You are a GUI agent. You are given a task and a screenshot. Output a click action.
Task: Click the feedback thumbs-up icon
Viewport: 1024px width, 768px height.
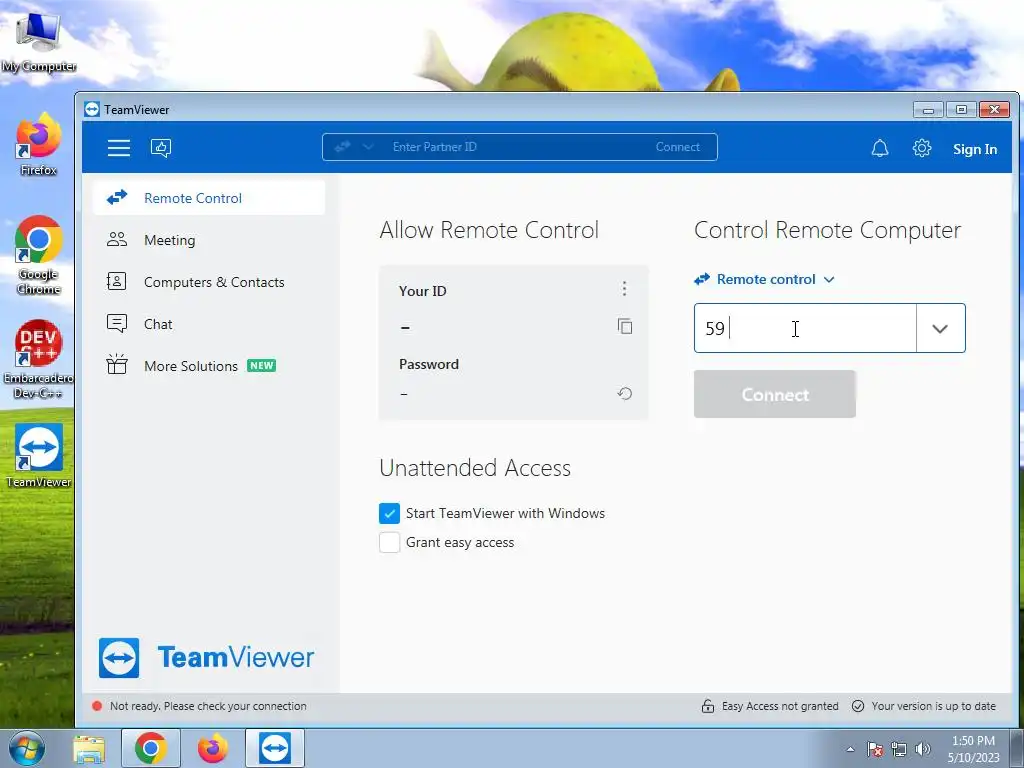pos(161,148)
